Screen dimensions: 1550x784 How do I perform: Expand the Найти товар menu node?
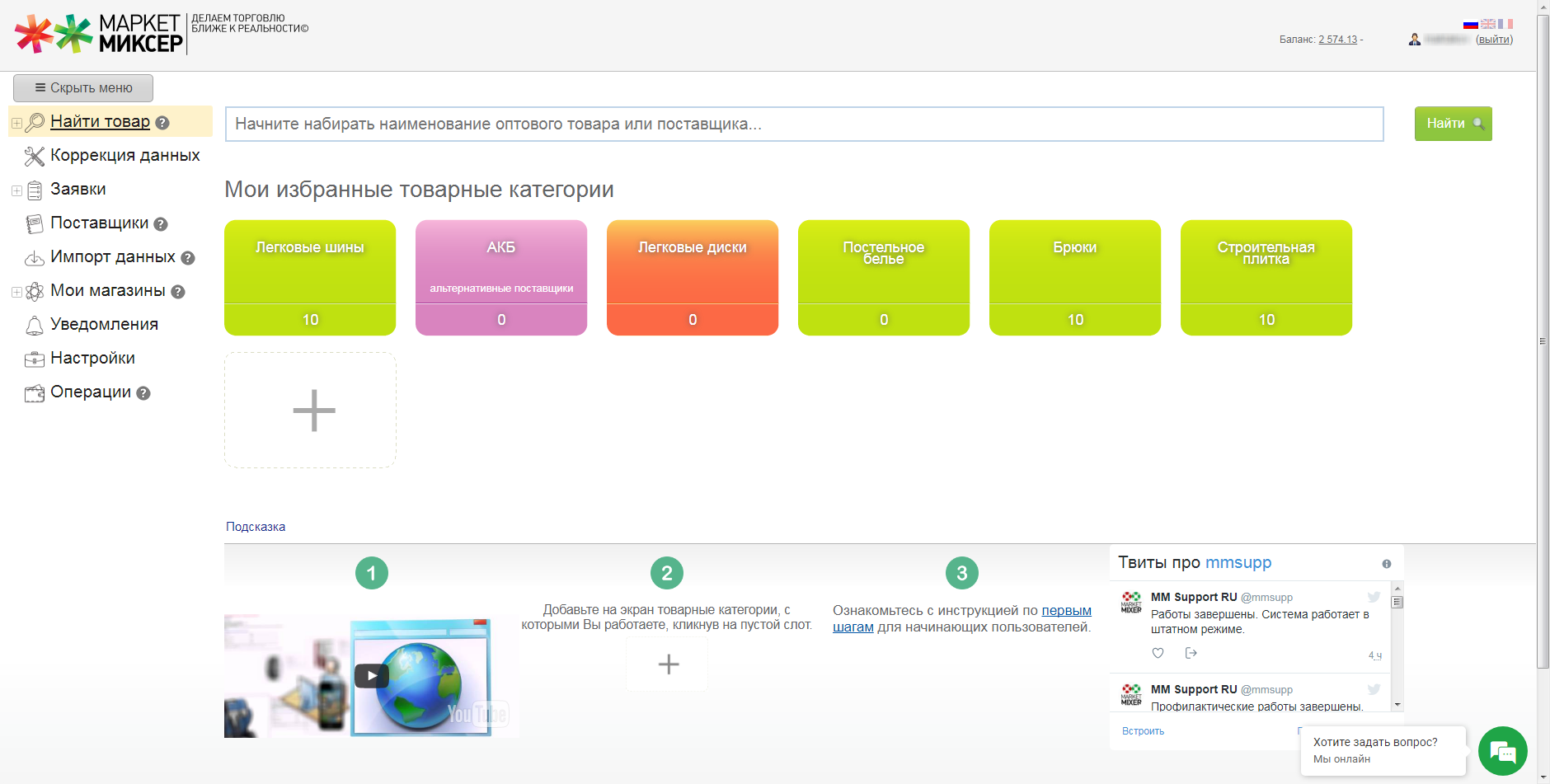(16, 124)
